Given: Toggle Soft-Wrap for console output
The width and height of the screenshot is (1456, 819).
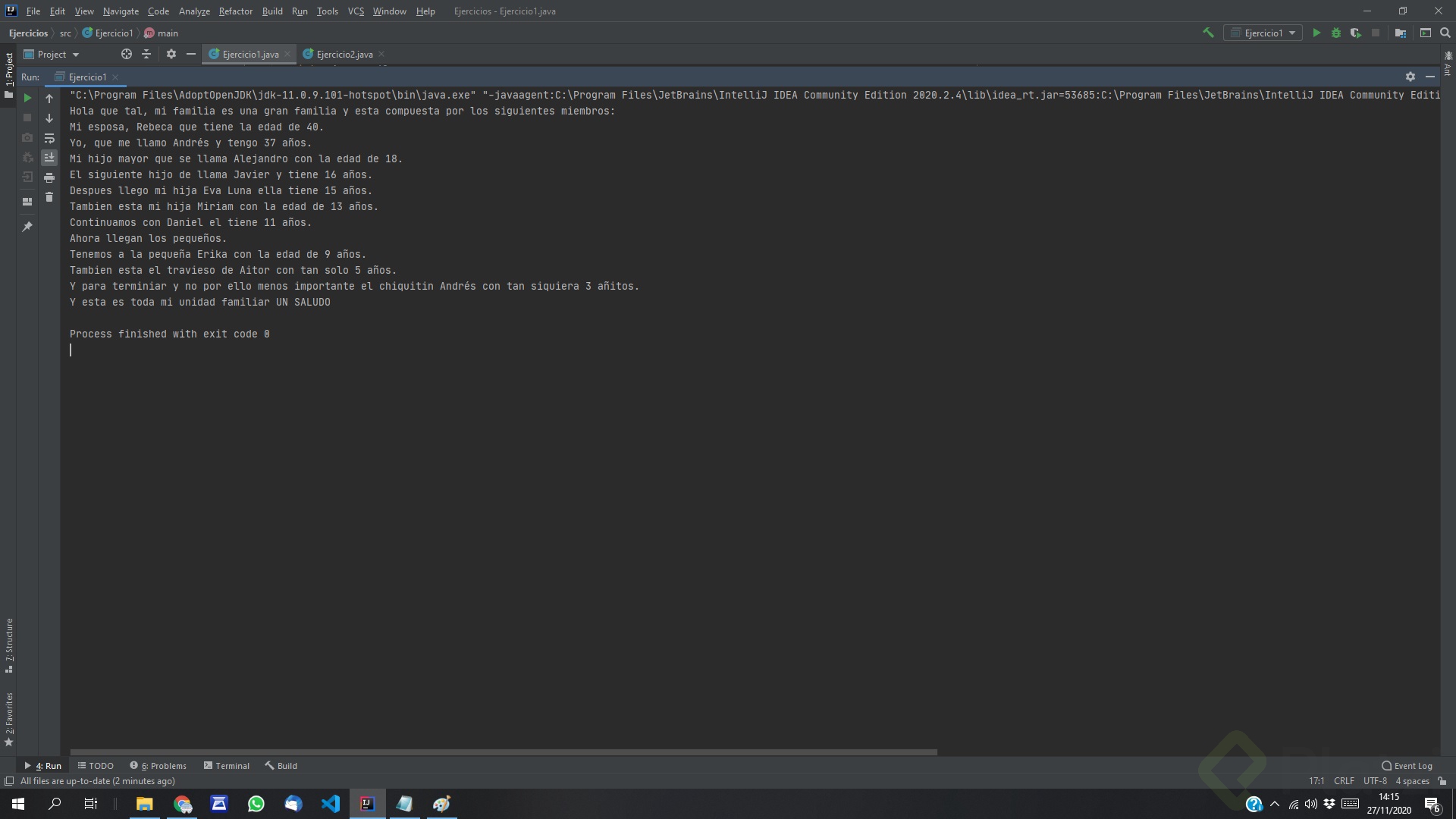Looking at the screenshot, I should (49, 138).
